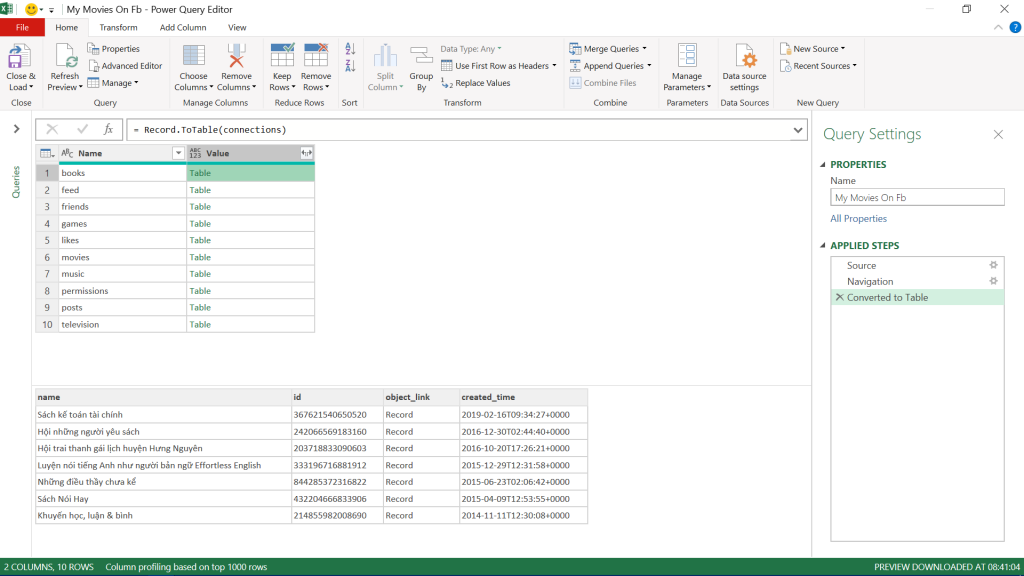Click the Close & Load icon

[20, 57]
